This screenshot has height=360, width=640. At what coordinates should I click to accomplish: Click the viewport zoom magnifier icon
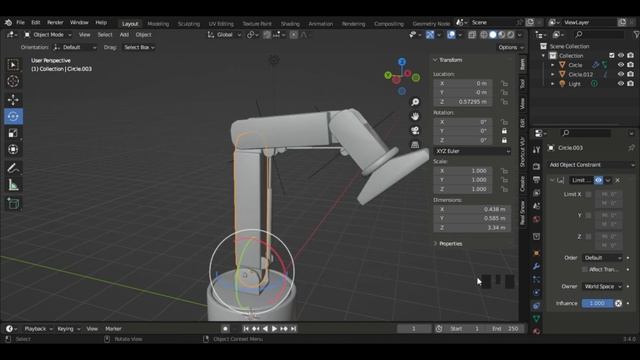(415, 102)
